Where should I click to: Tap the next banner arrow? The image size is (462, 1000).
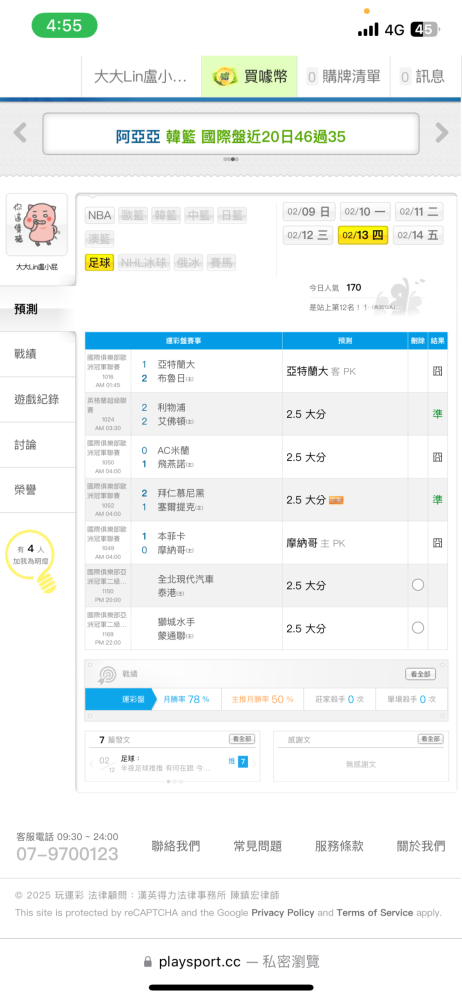442,133
